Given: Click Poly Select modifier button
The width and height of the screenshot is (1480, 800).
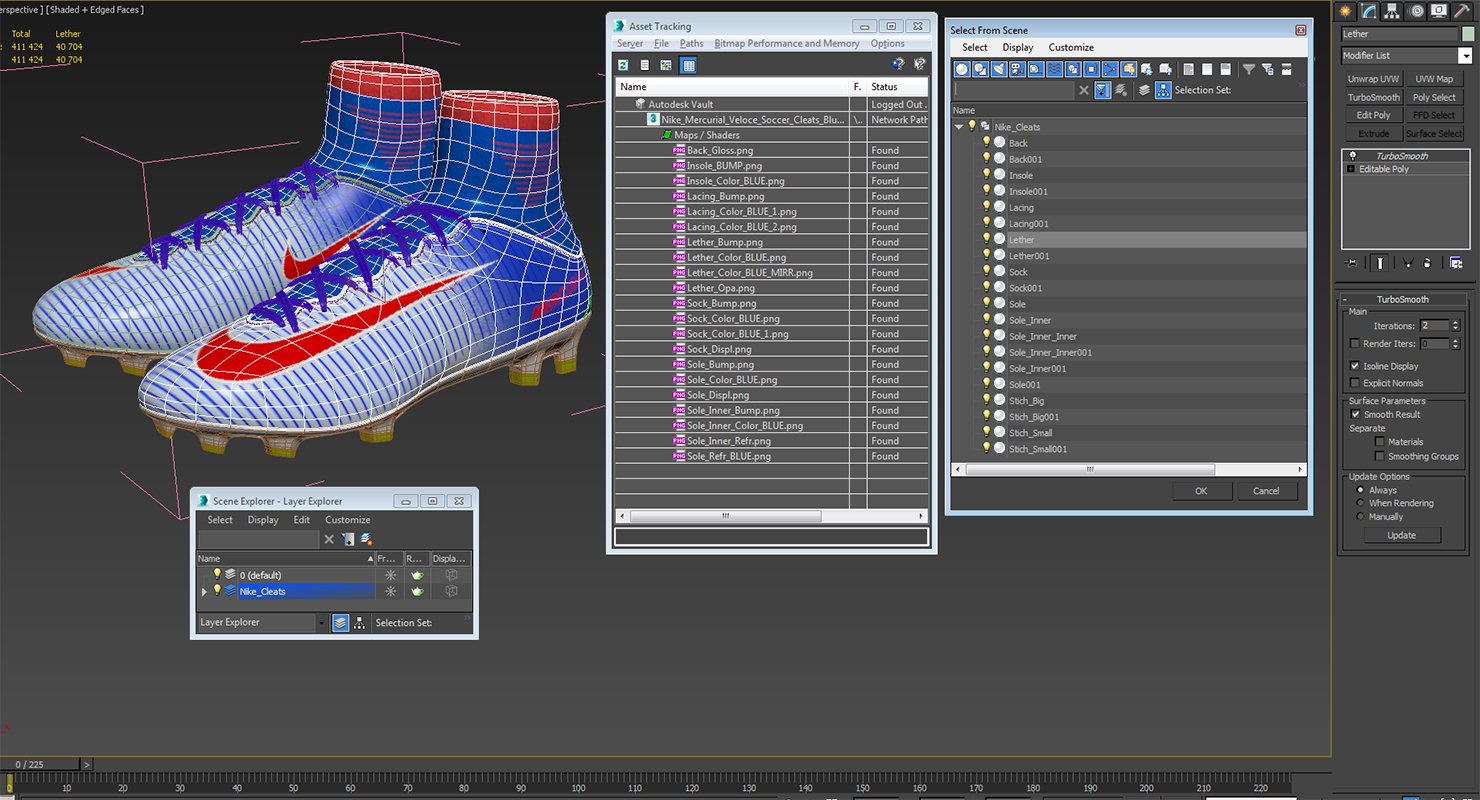Looking at the screenshot, I should (x=1434, y=97).
